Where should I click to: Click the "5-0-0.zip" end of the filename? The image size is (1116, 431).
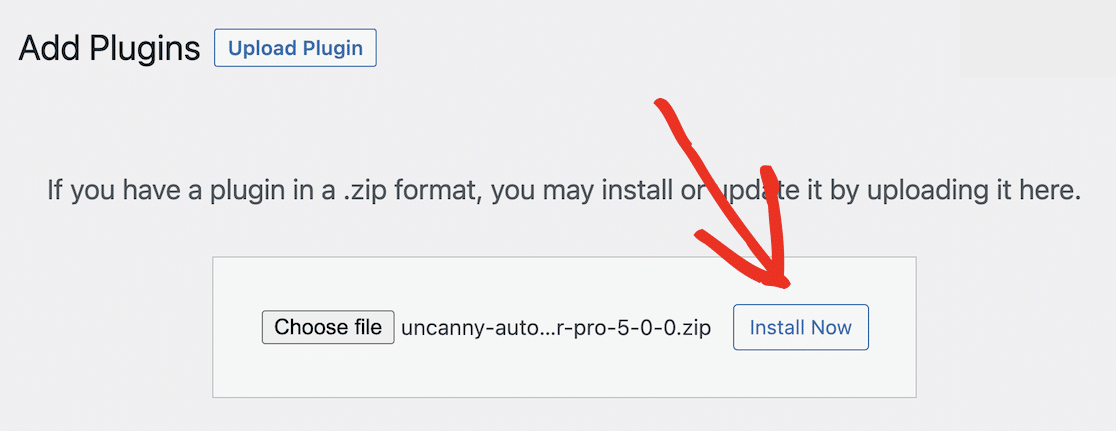point(670,327)
